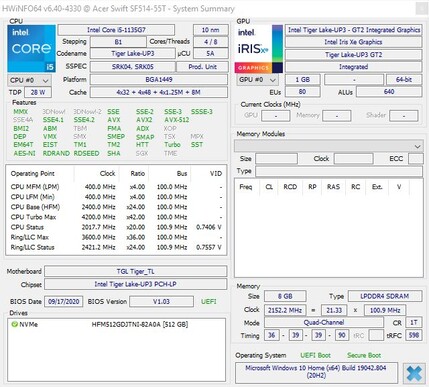Click the TGL Tiger_TL motherboard field
429x387 pixels.
[136, 271]
